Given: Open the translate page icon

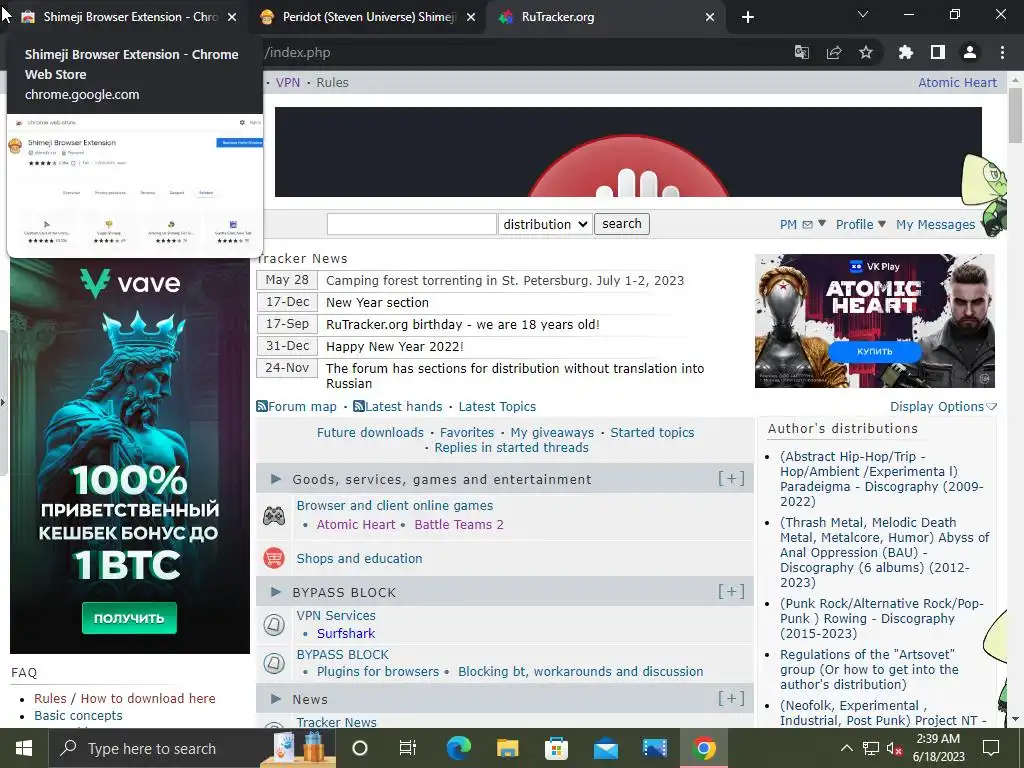Looking at the screenshot, I should 801,52.
